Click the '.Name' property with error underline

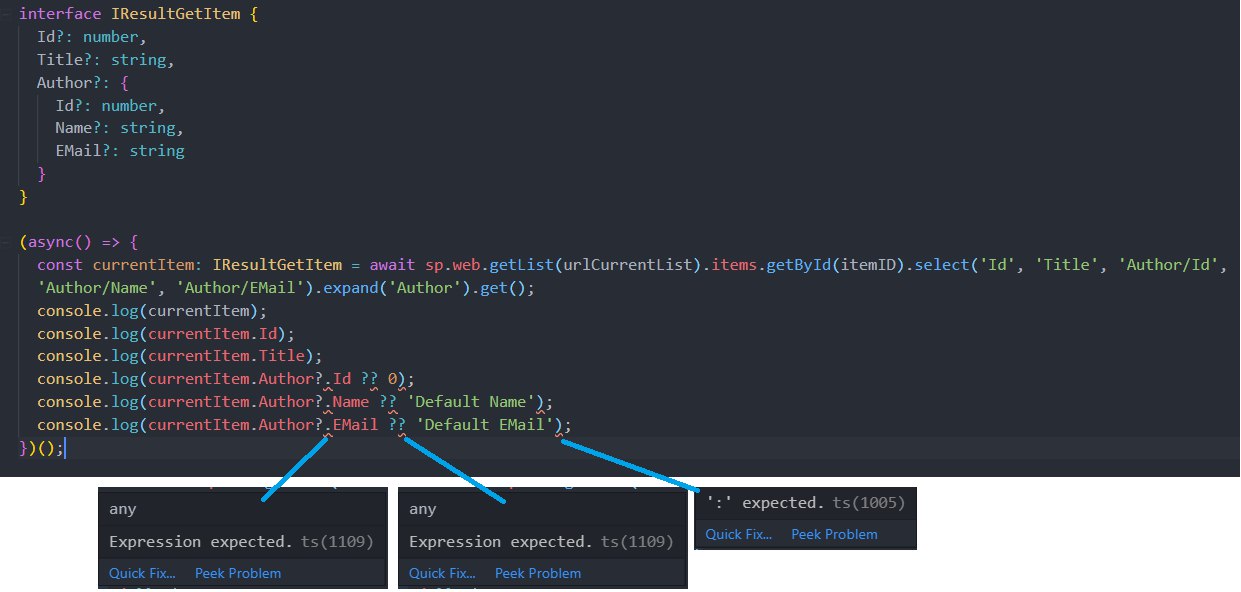347,403
